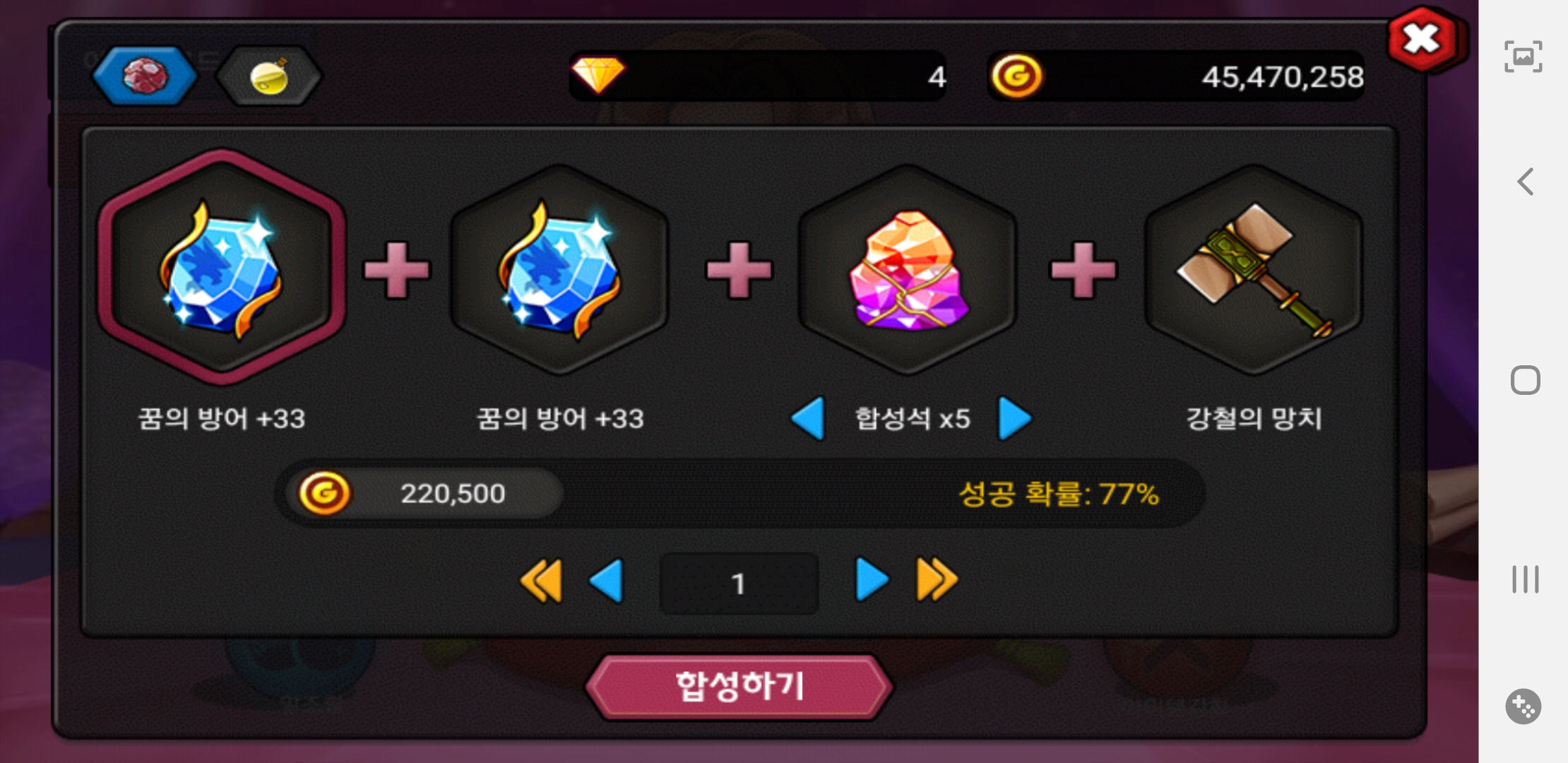Select the highlighted 꿈의 방어 +33 gem slot
The image size is (1568, 763).
222,268
